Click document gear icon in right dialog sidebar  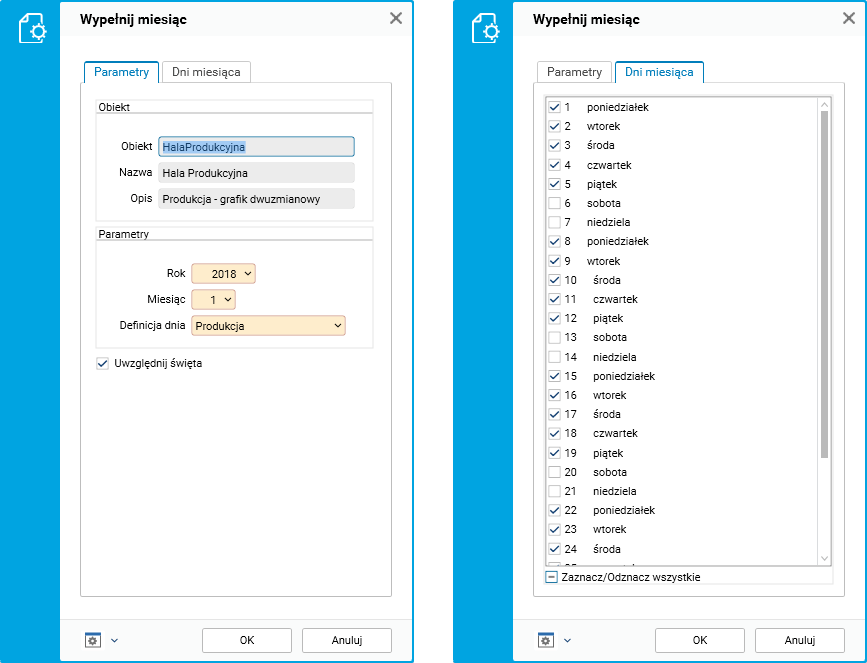tap(485, 28)
